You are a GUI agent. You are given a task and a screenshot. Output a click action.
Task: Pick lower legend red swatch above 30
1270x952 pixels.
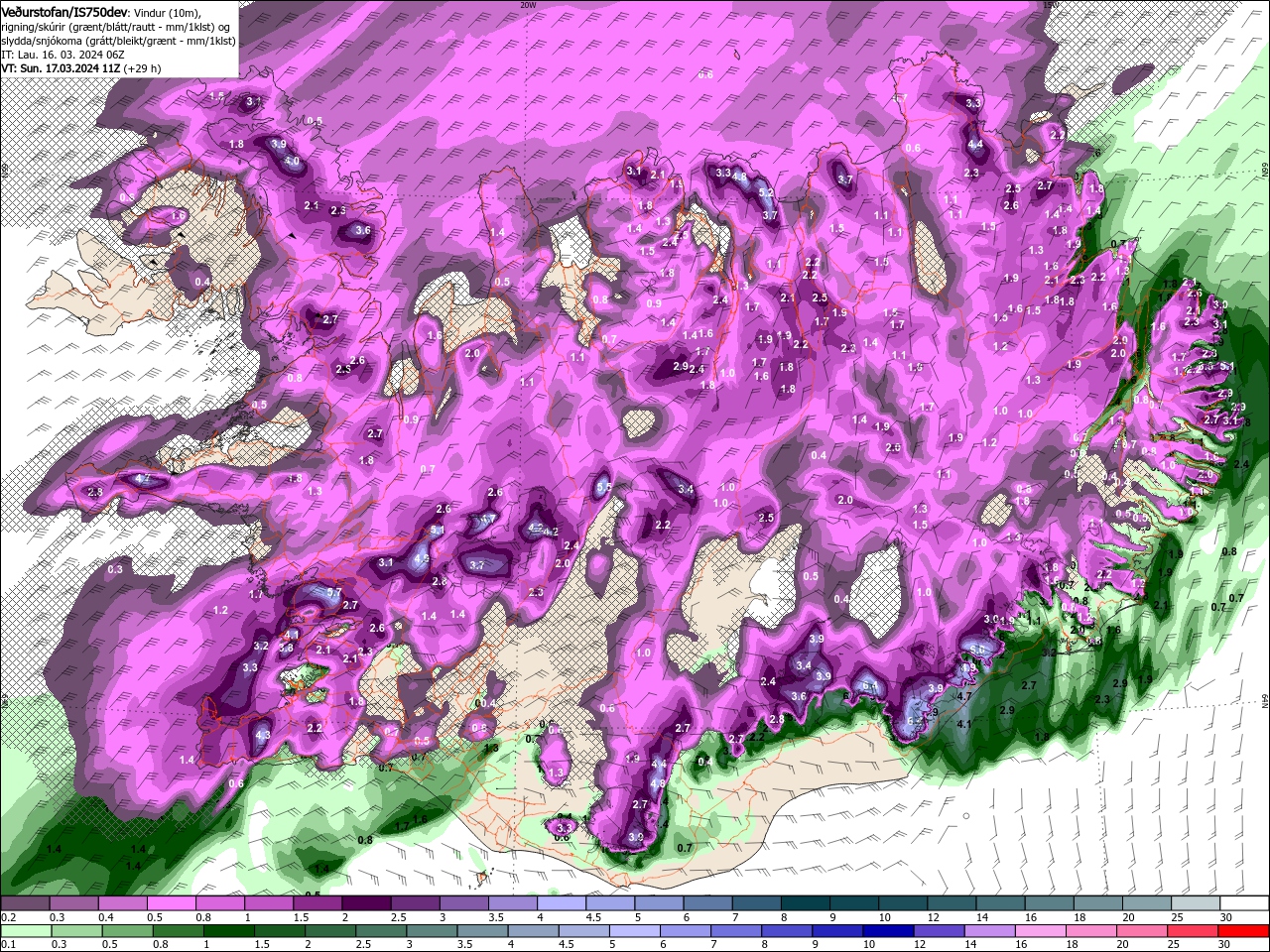tap(1243, 931)
